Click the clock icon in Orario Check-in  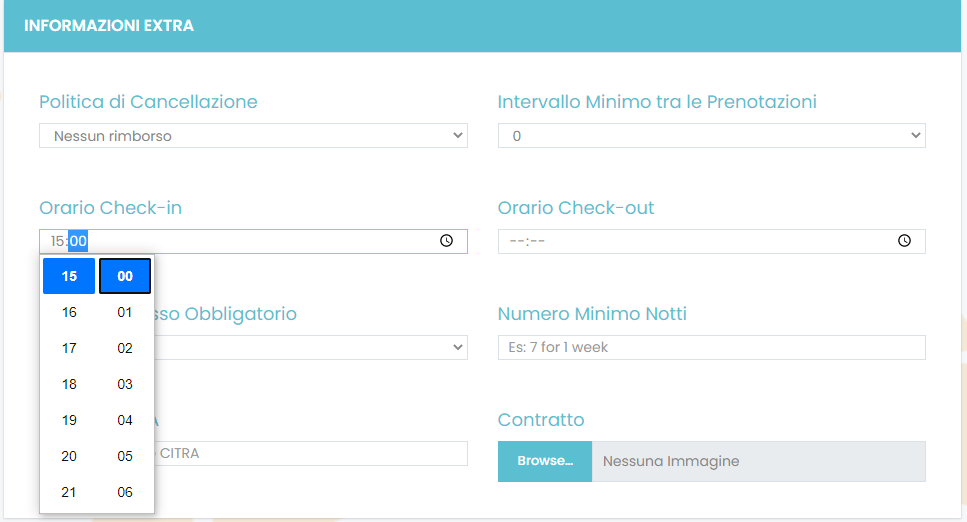(446, 241)
